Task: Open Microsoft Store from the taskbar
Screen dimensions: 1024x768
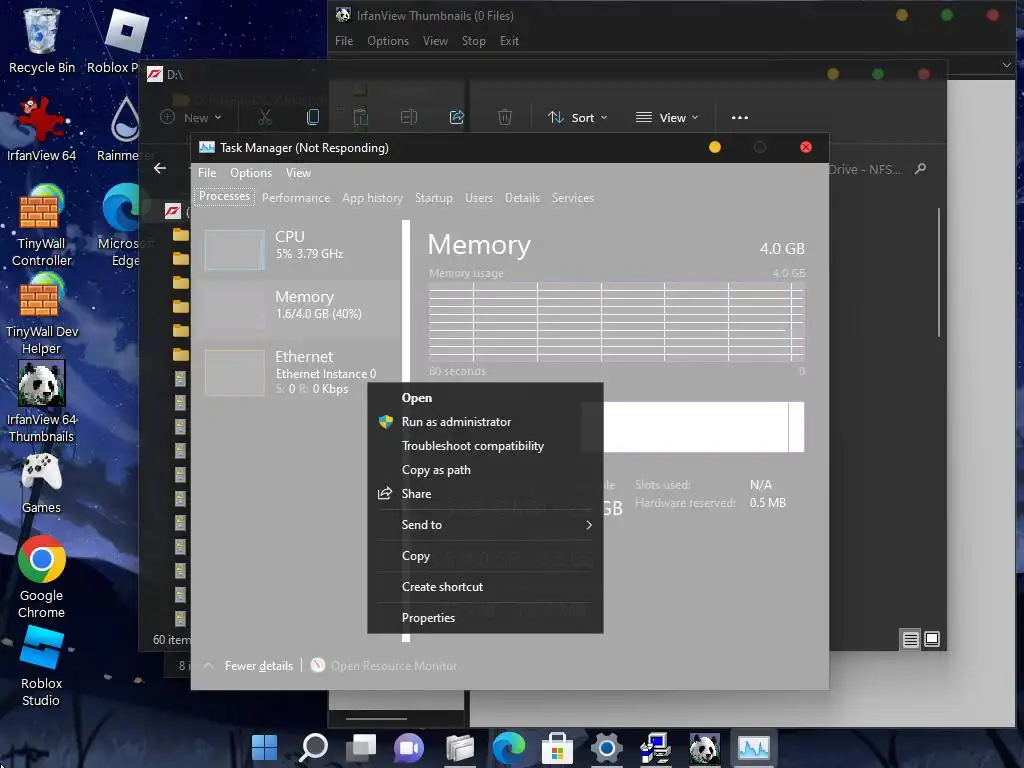Action: [557, 748]
